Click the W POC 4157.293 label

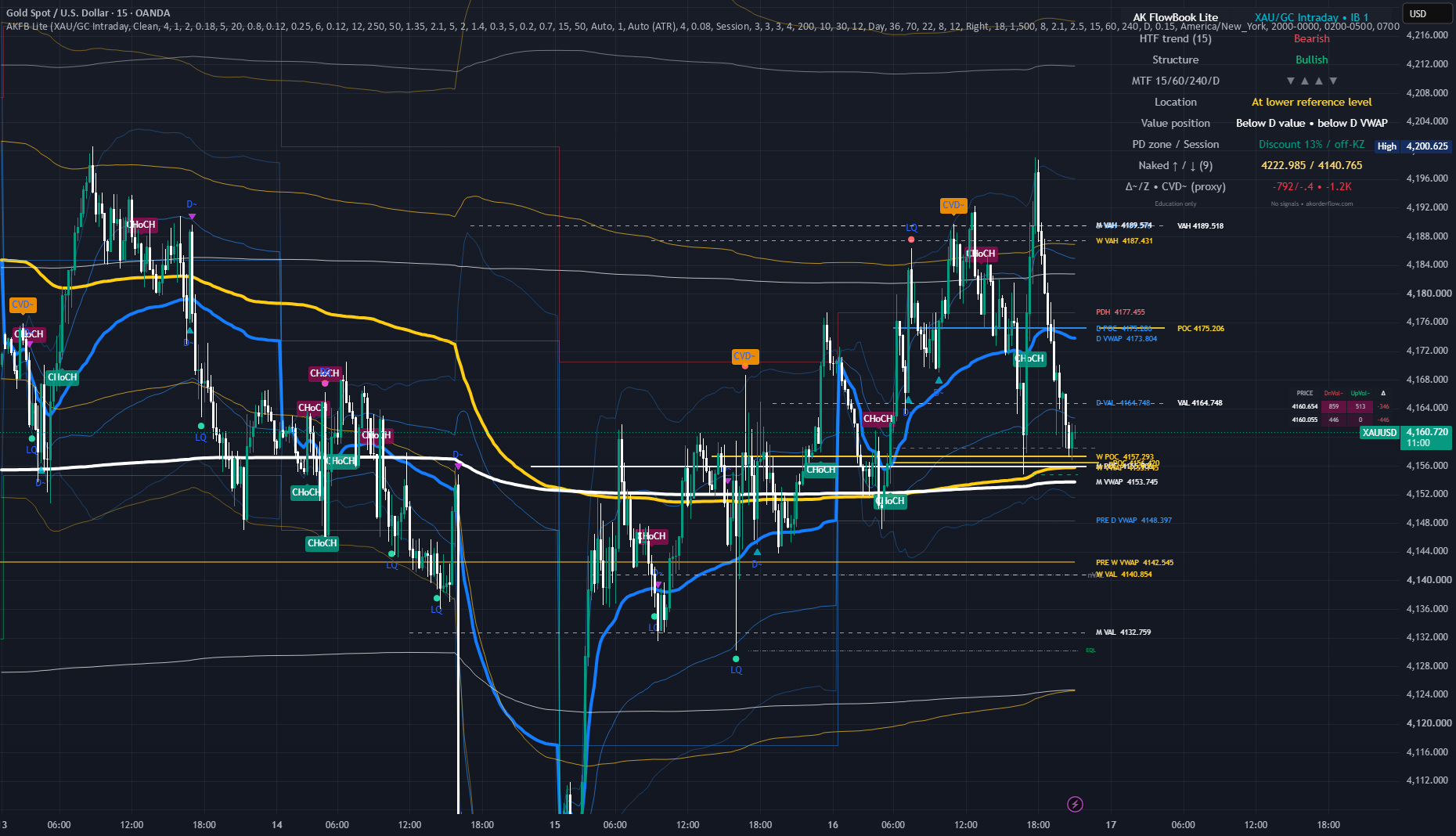tap(1125, 457)
